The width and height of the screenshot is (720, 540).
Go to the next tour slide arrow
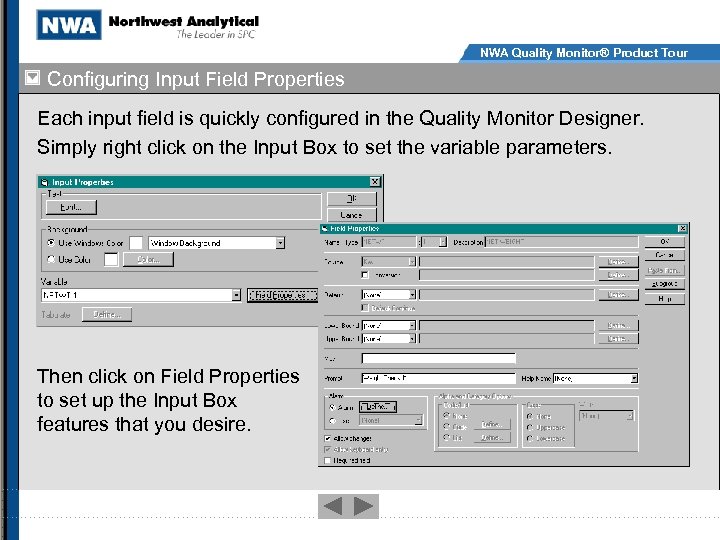[363, 506]
